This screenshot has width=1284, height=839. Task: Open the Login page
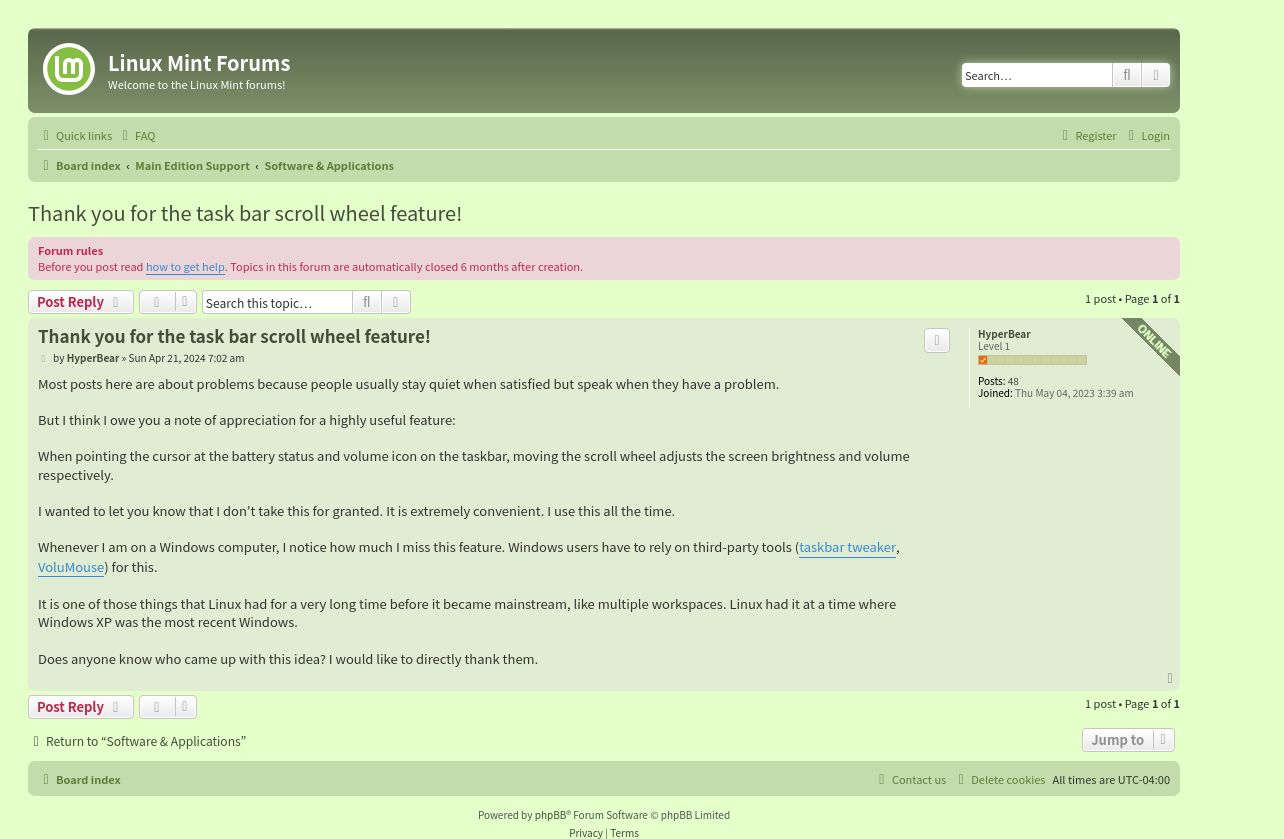[1147, 136]
